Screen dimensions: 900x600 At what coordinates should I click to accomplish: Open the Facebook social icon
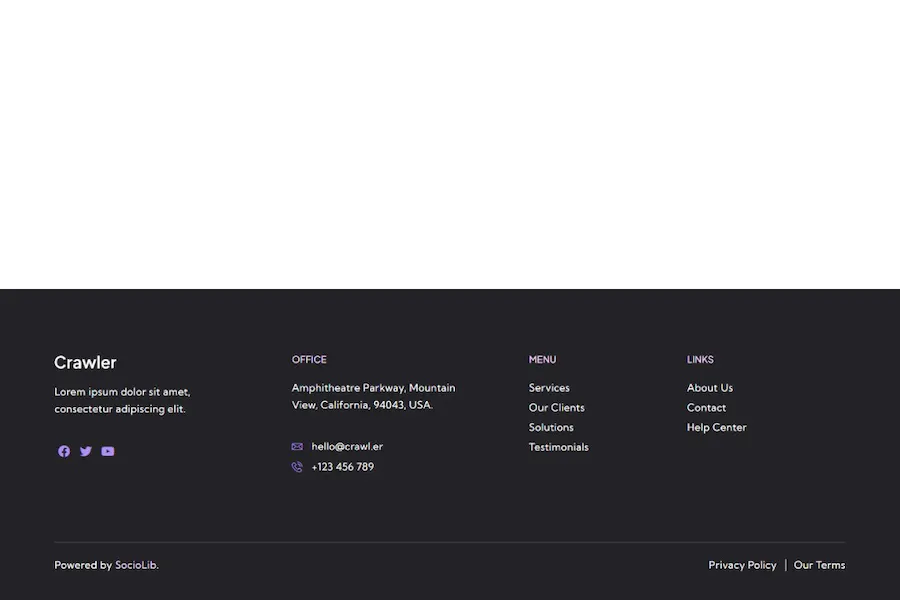(64, 451)
